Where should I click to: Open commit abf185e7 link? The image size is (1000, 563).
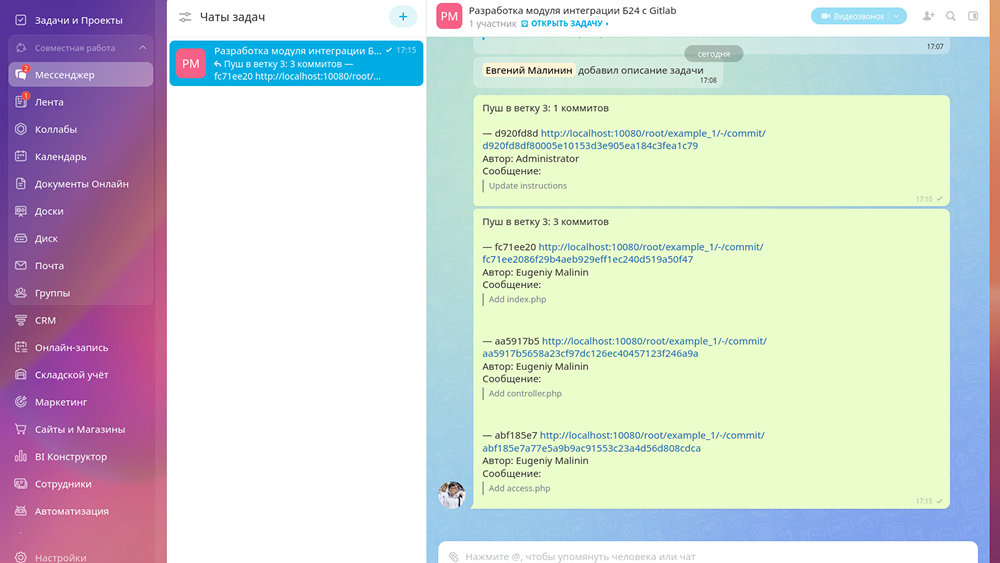[623, 441]
